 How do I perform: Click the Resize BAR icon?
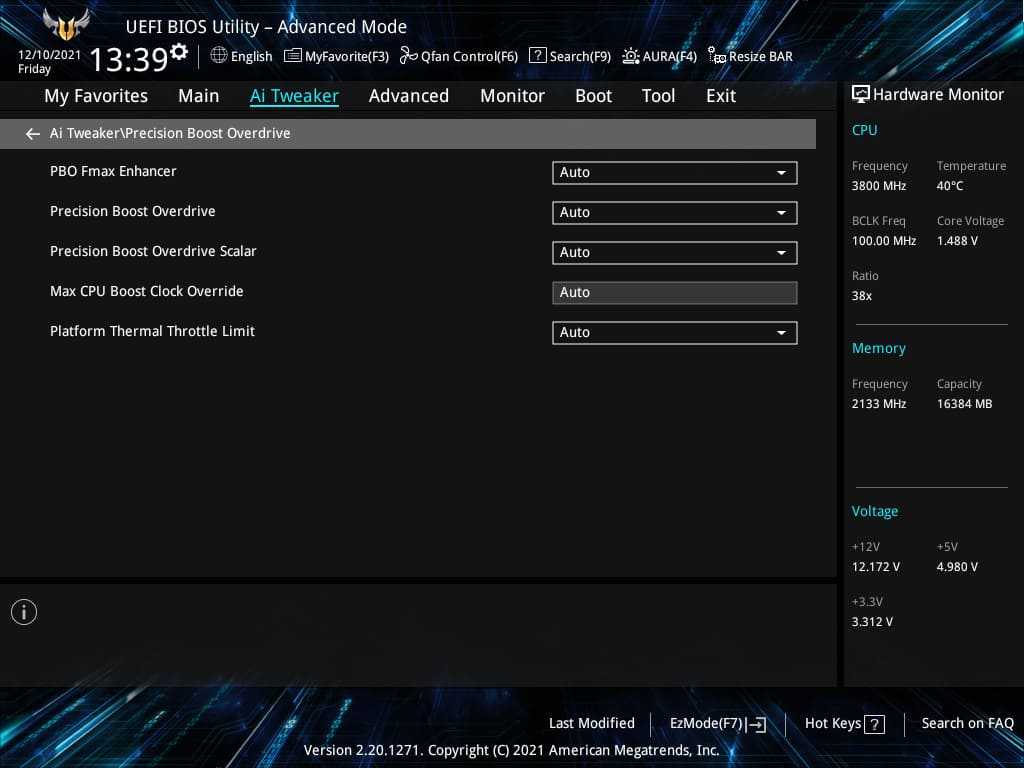click(716, 56)
